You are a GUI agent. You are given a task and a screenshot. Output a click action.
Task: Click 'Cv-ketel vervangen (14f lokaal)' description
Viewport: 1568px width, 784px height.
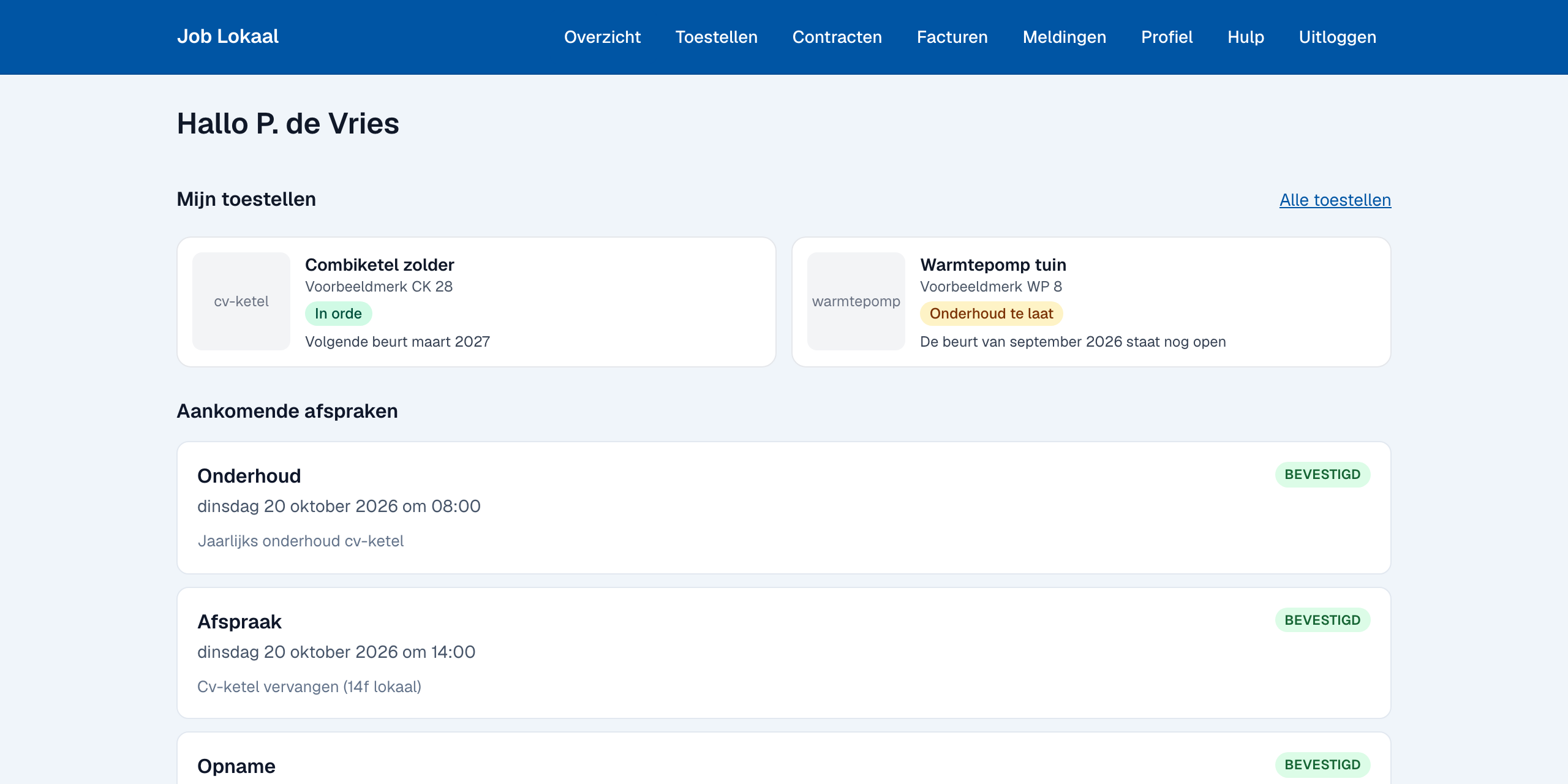click(x=309, y=687)
